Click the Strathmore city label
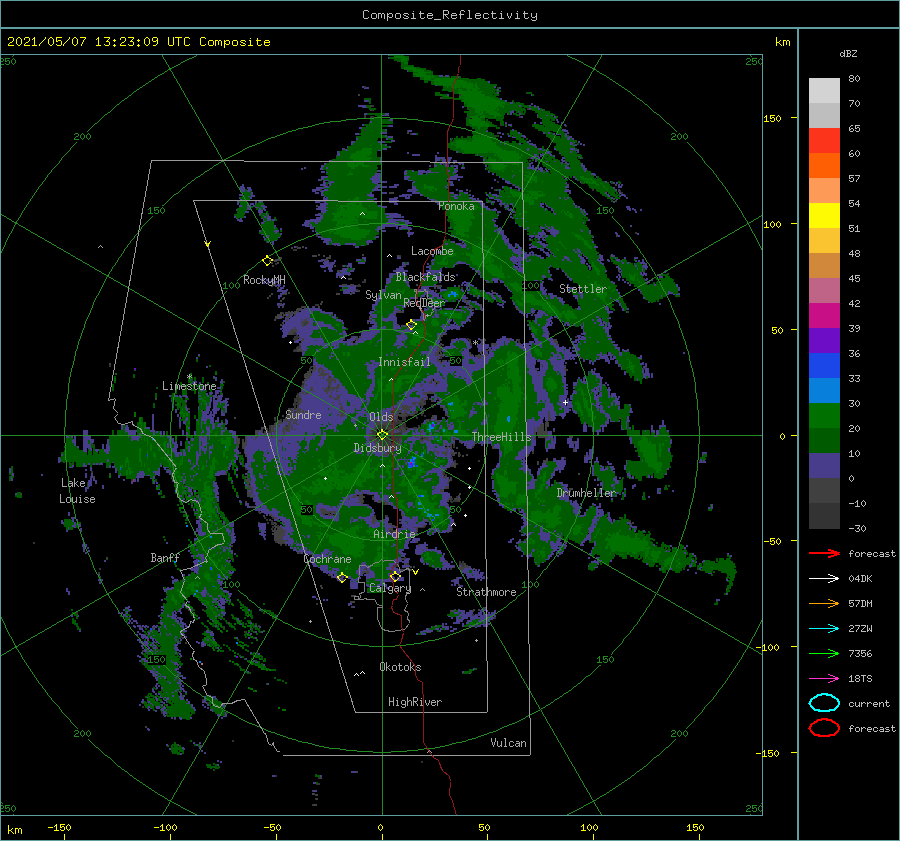Image resolution: width=900 pixels, height=841 pixels. [x=486, y=592]
